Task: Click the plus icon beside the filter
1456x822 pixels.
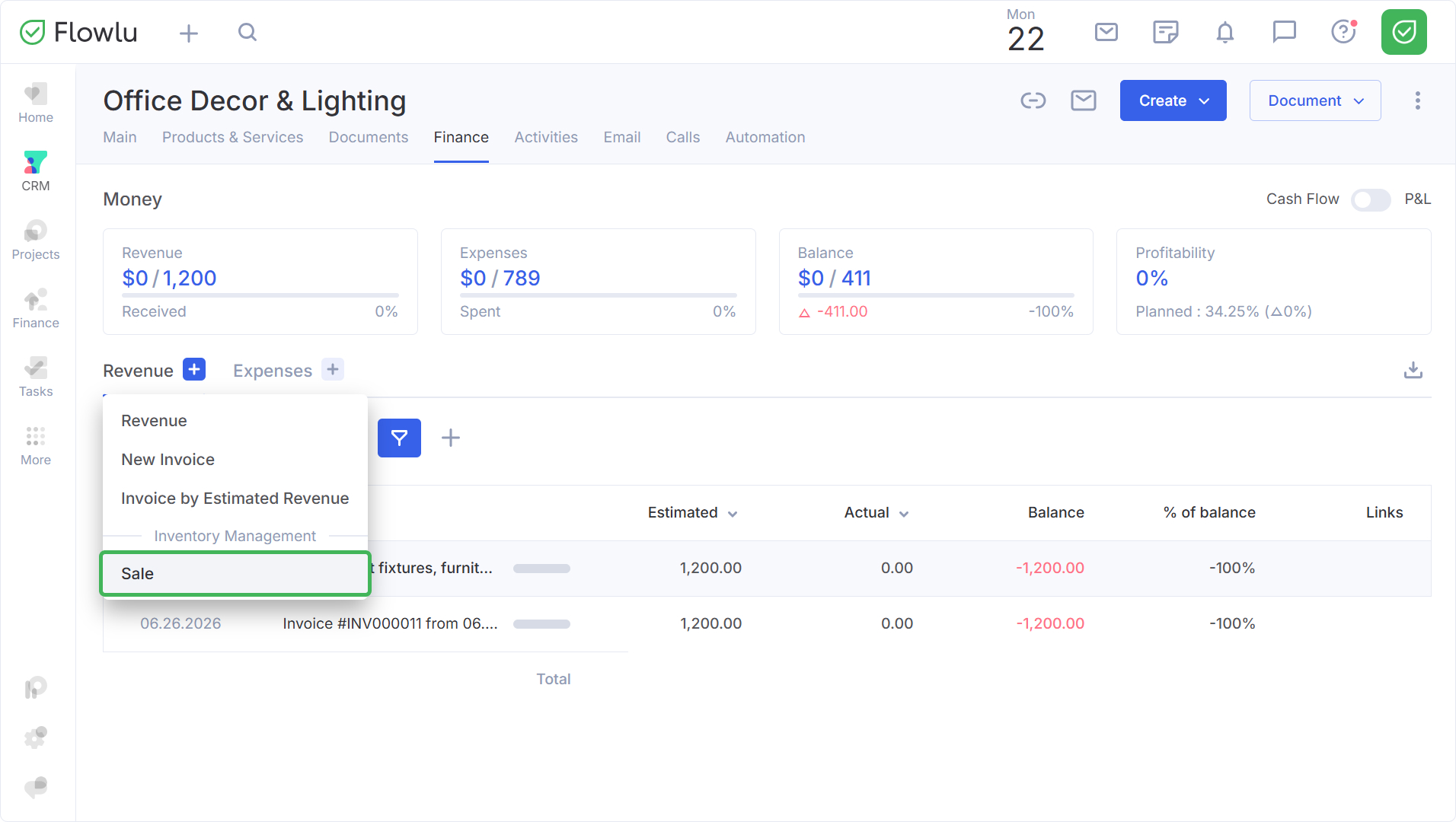Action: (x=451, y=438)
